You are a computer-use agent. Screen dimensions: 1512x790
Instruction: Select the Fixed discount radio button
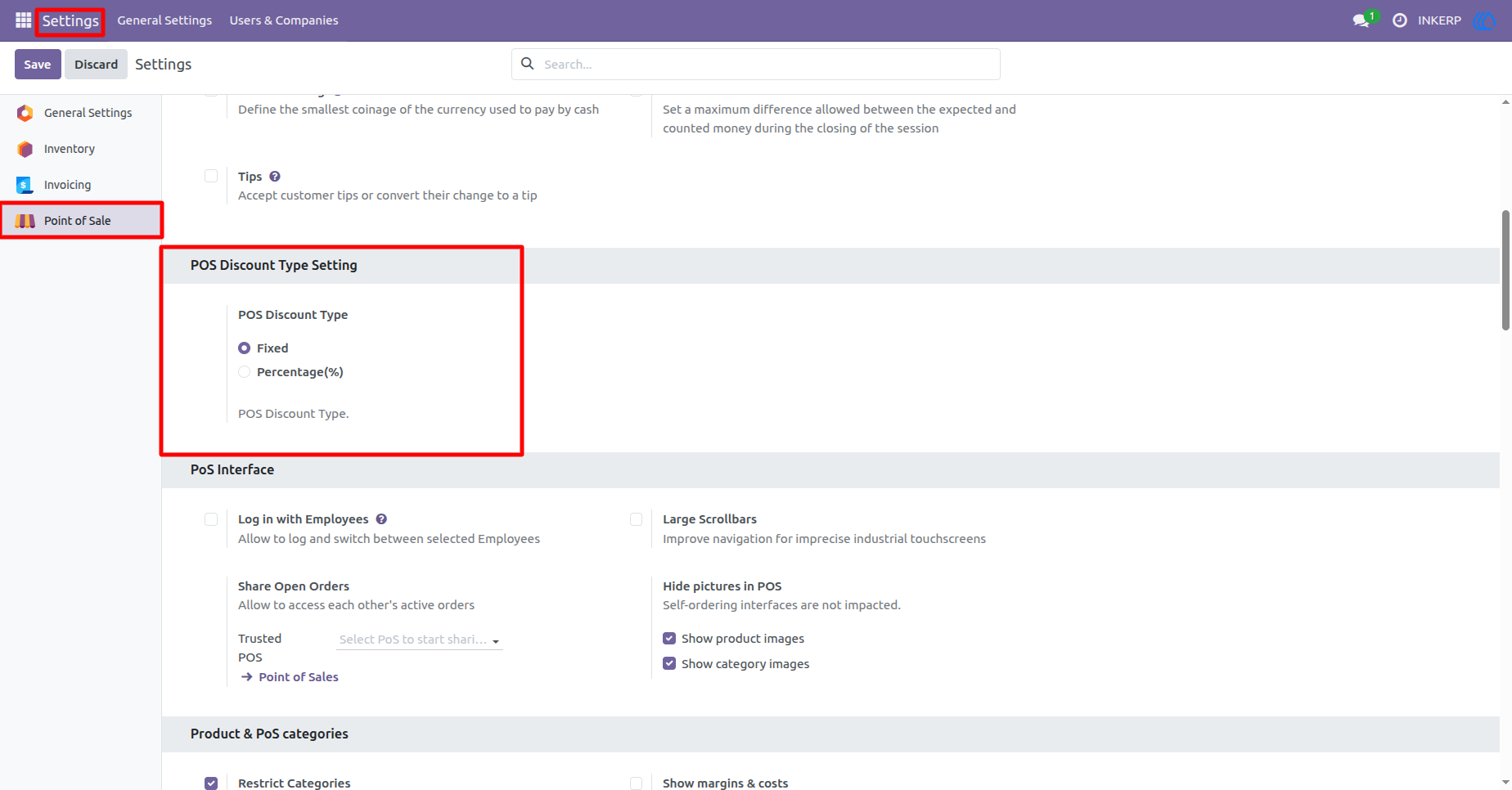pos(244,348)
